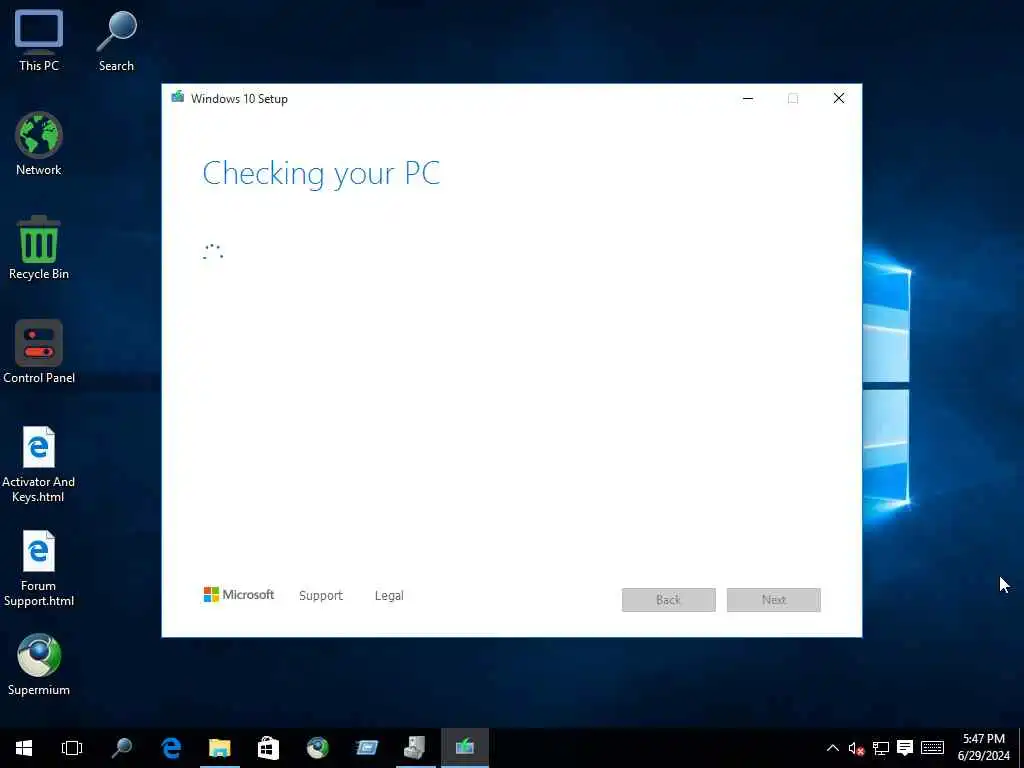Click the greyed-out Next button
The width and height of the screenshot is (1024, 768).
tap(774, 600)
